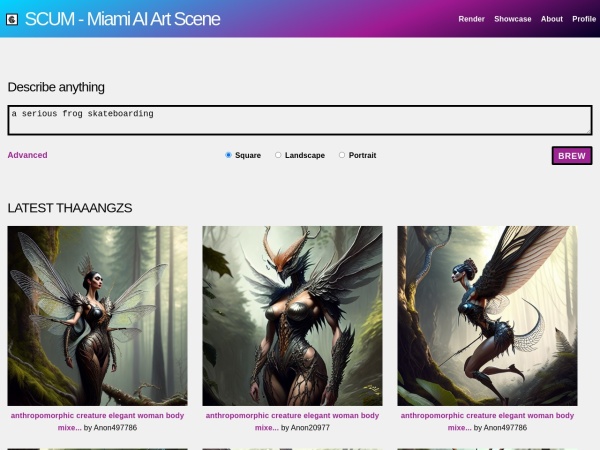Focus the Describe anything prompt text box
600x450 pixels.
[x=300, y=120]
